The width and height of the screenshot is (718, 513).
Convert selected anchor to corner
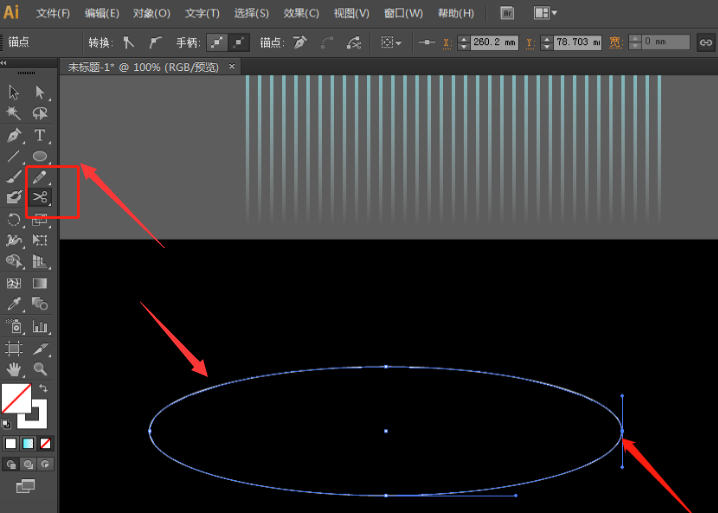point(129,43)
